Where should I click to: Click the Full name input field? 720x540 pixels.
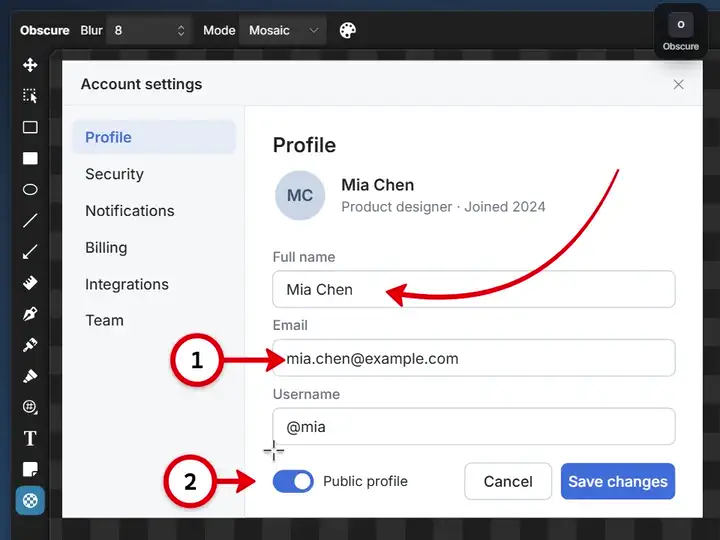(x=474, y=289)
